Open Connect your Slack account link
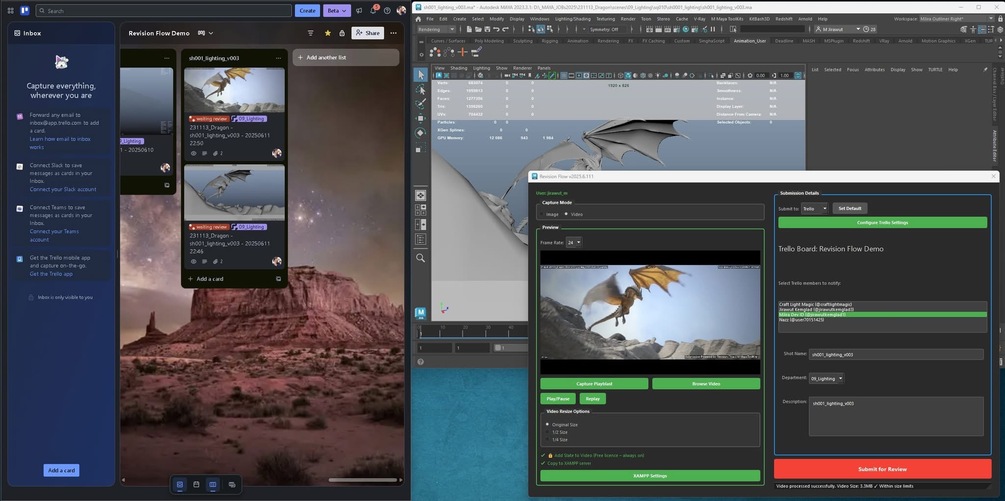Viewport: 1005px width, 501px height. [x=63, y=190]
